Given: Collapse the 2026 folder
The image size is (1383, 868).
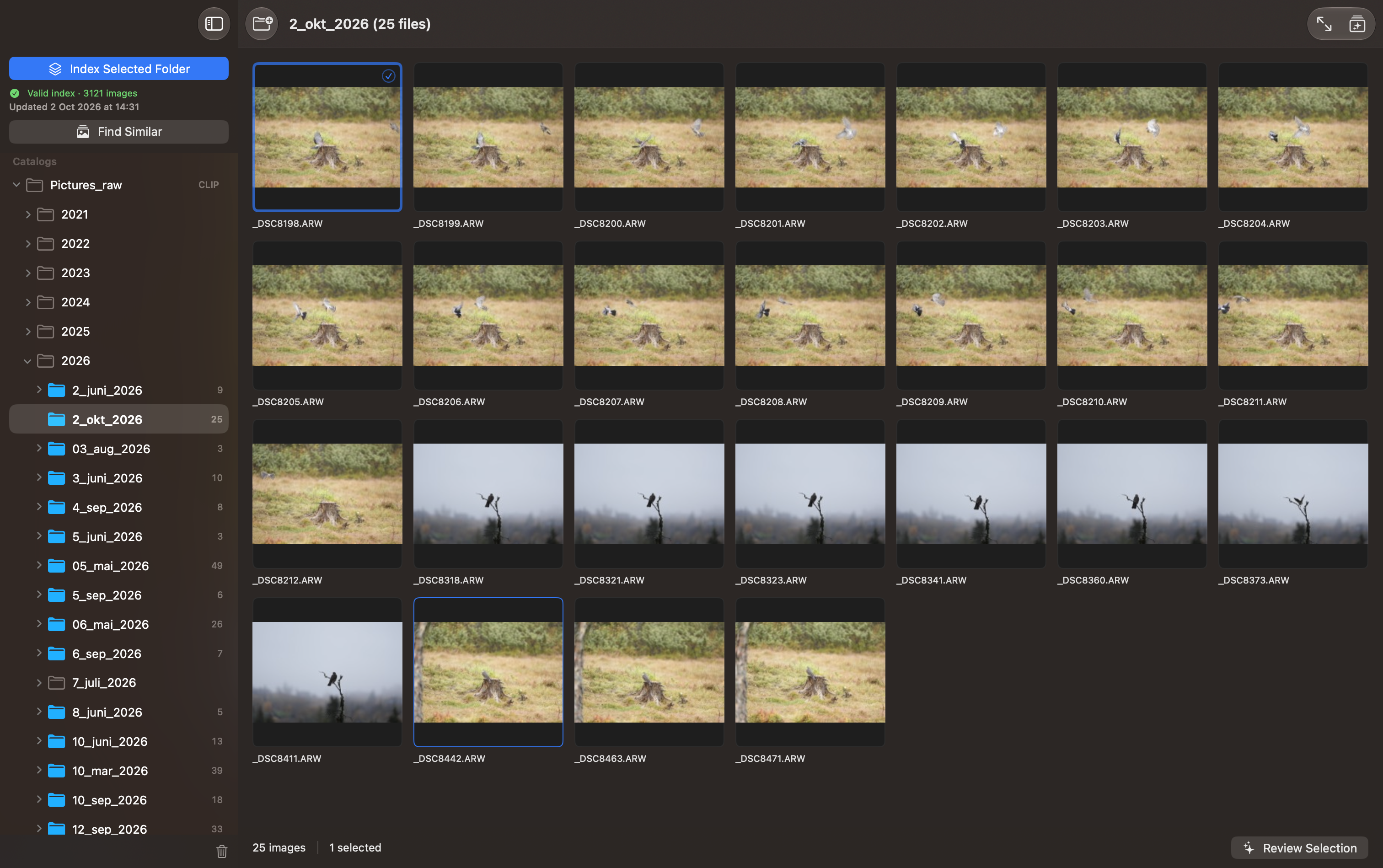Looking at the screenshot, I should pyautogui.click(x=27, y=360).
